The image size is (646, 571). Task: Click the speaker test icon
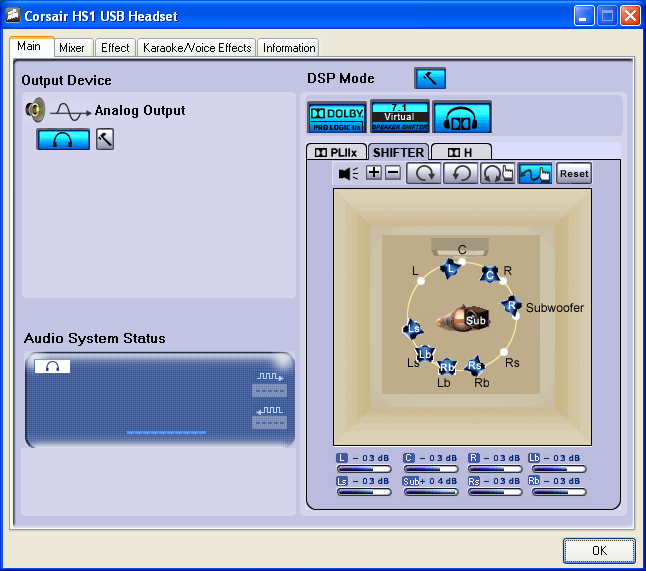pyautogui.click(x=348, y=173)
